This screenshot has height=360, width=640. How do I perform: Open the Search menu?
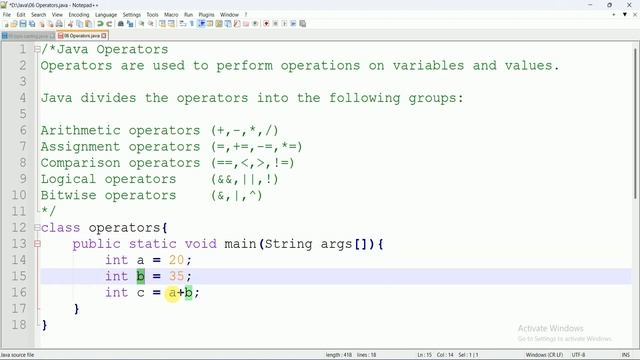tap(39, 15)
